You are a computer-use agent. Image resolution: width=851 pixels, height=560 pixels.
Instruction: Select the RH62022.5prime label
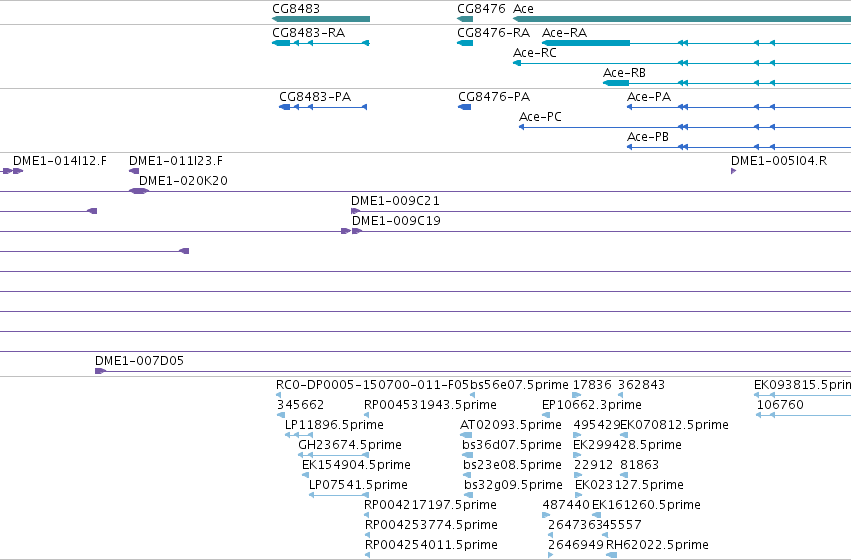(657, 545)
